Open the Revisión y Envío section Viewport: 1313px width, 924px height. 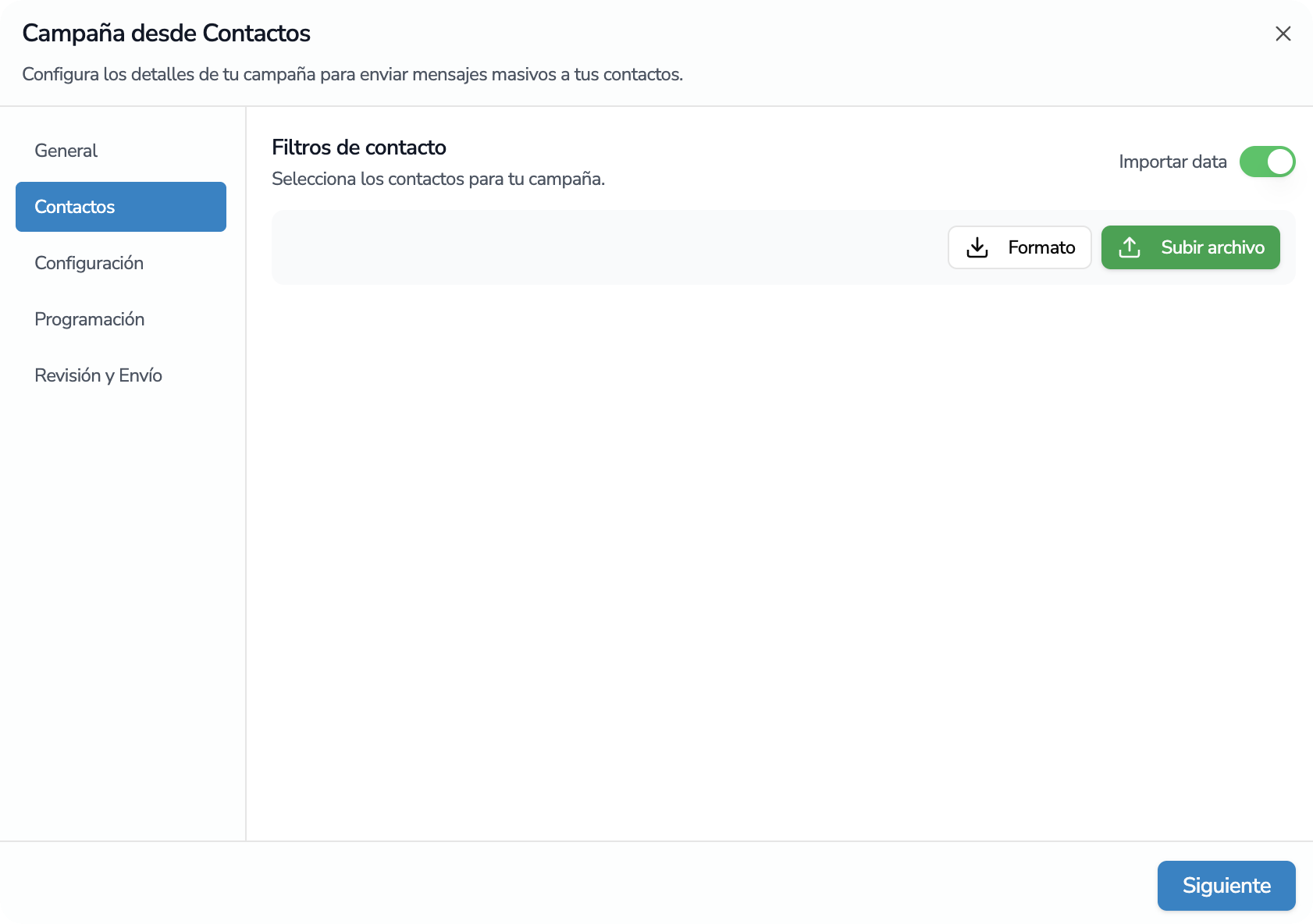click(121, 375)
